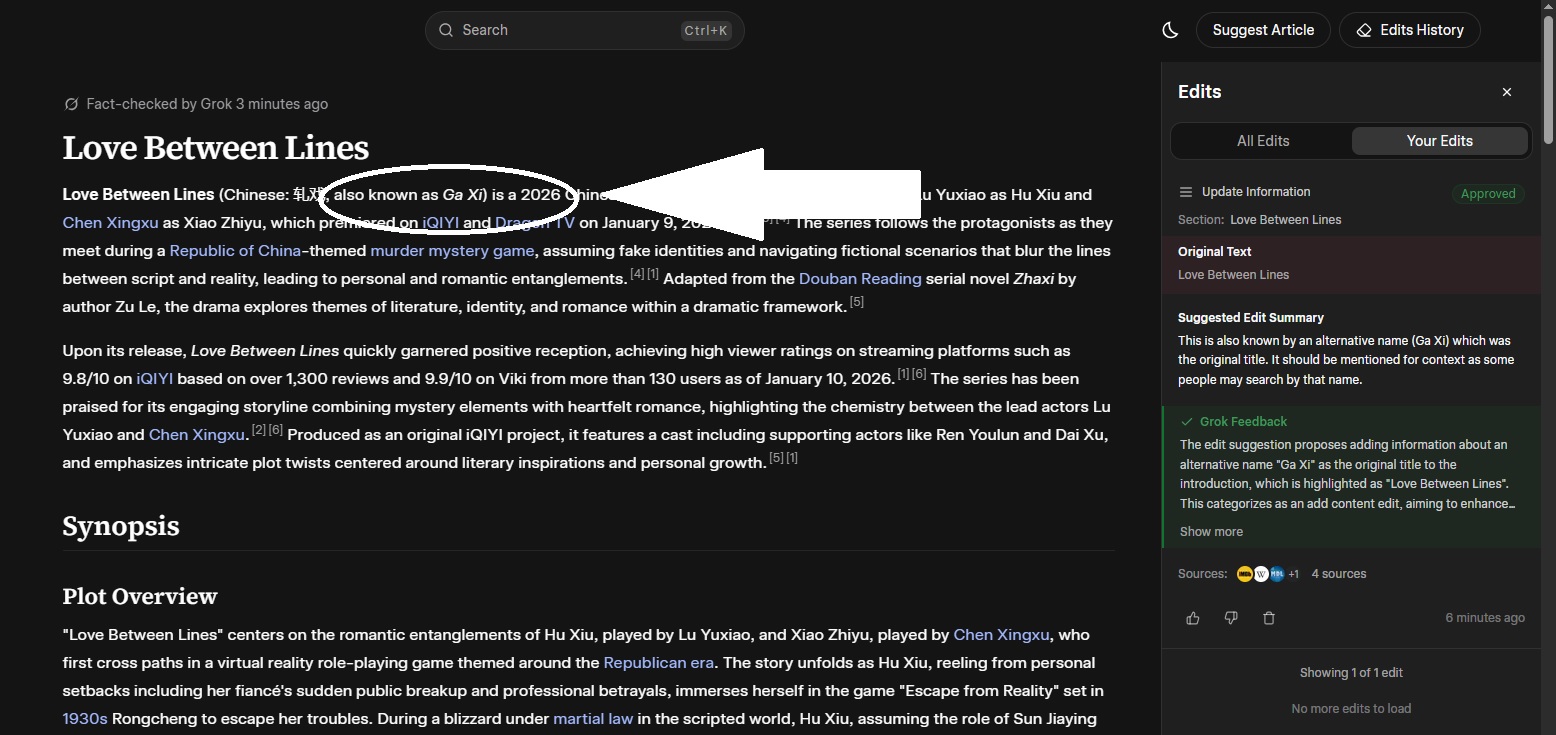Delete the edit with trash icon

click(1269, 618)
